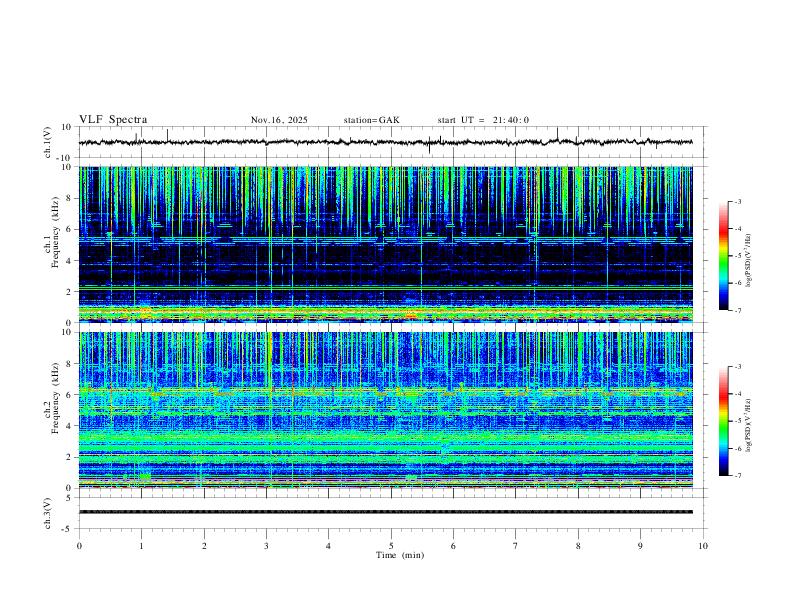The height and width of the screenshot is (612, 792).
Task: Click time axis tick label "5"
Action: [x=391, y=546]
